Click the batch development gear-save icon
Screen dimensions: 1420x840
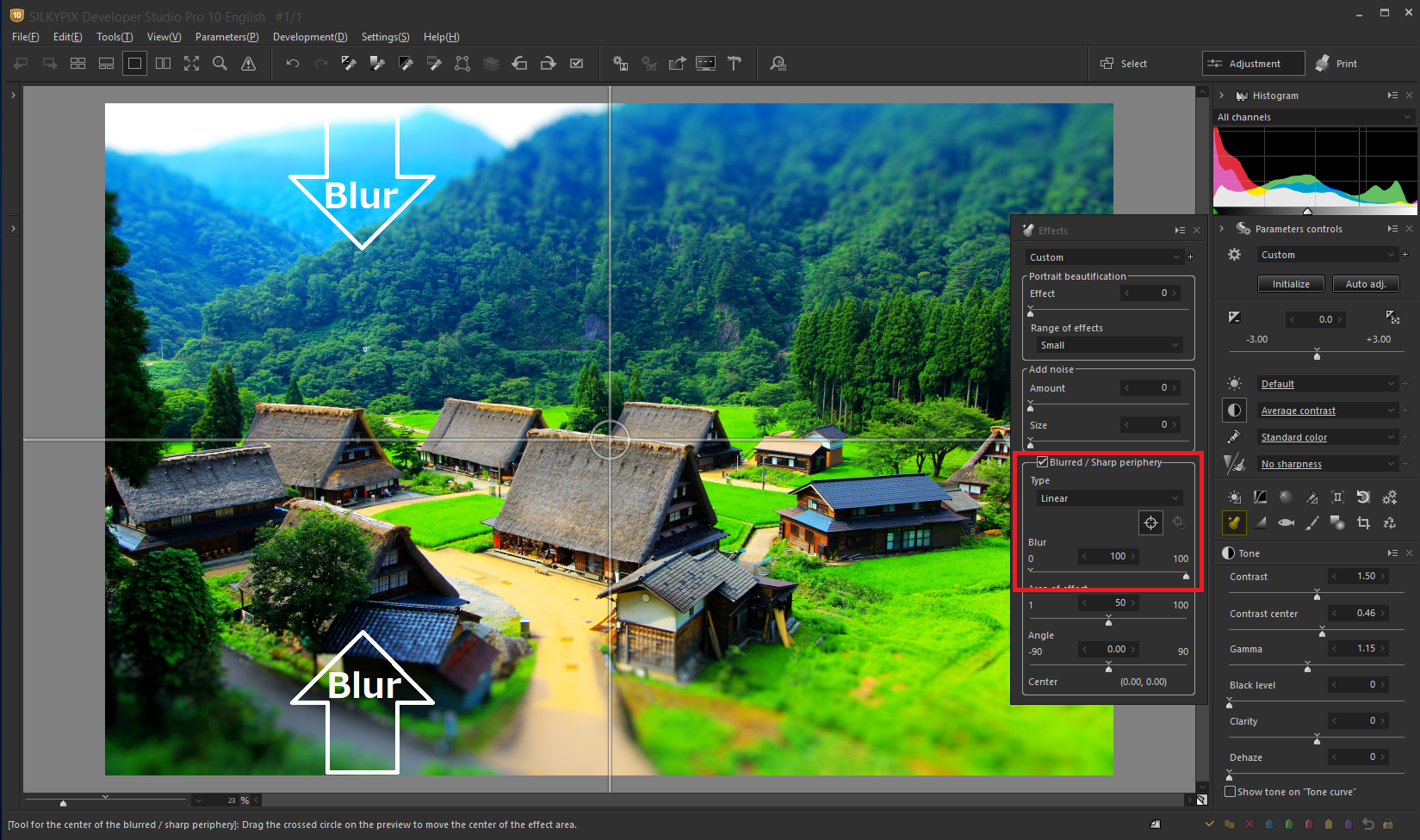(x=620, y=64)
